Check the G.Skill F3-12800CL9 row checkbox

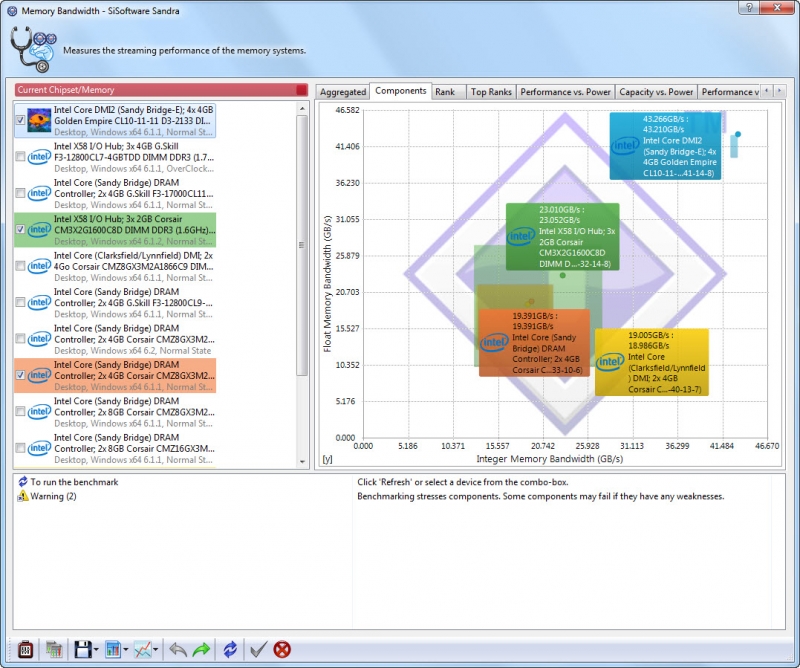20,303
